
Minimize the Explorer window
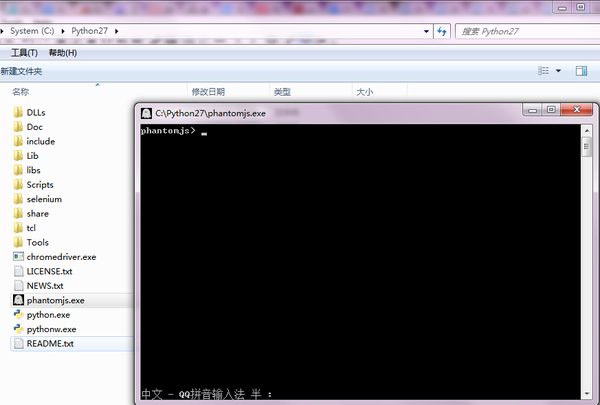tap(562, 7)
